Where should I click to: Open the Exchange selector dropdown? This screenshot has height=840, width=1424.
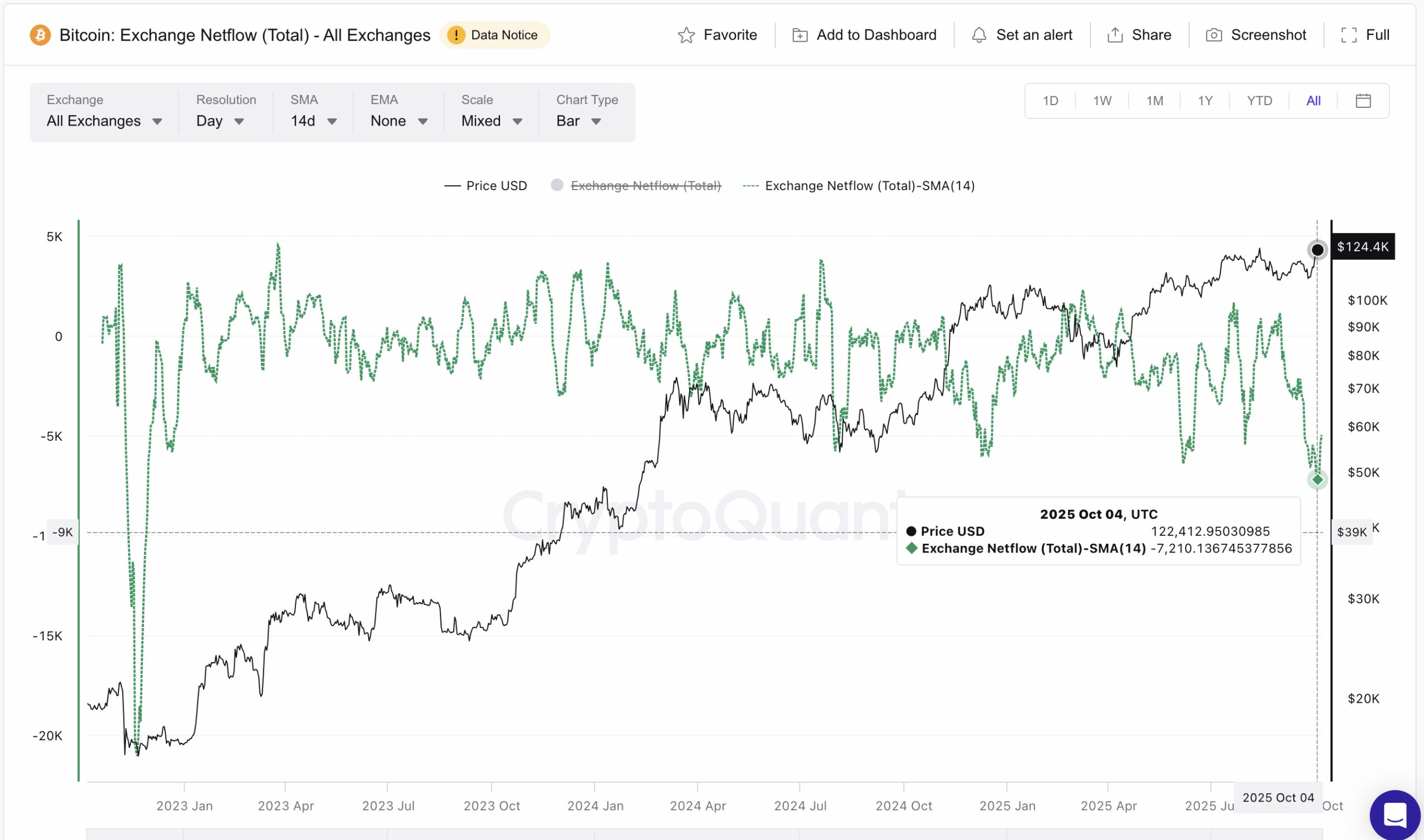coord(103,121)
